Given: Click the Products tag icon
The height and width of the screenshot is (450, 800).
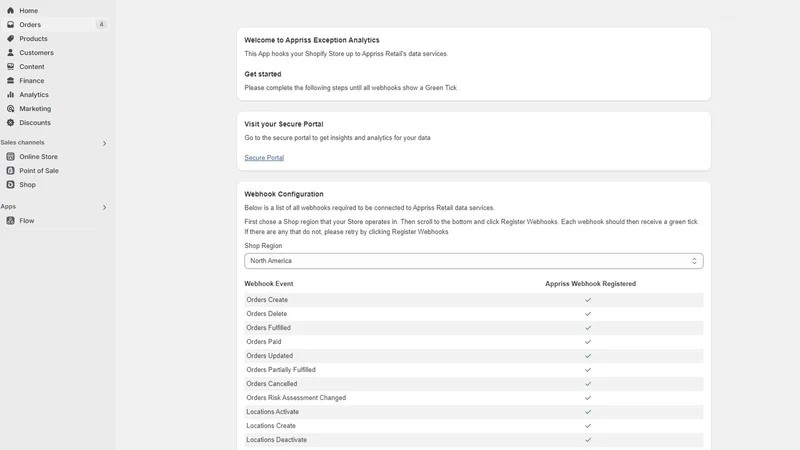Looking at the screenshot, I should coord(10,38).
